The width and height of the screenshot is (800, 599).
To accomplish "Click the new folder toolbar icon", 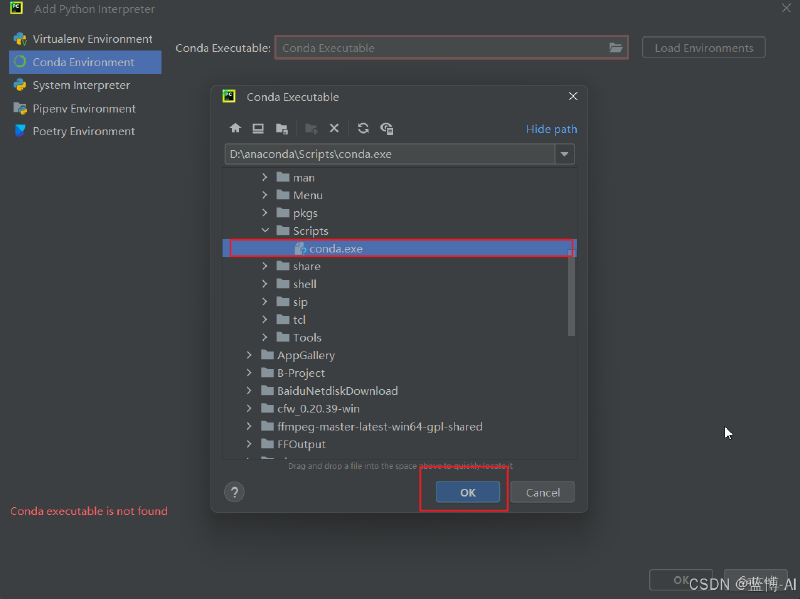I will [x=311, y=128].
